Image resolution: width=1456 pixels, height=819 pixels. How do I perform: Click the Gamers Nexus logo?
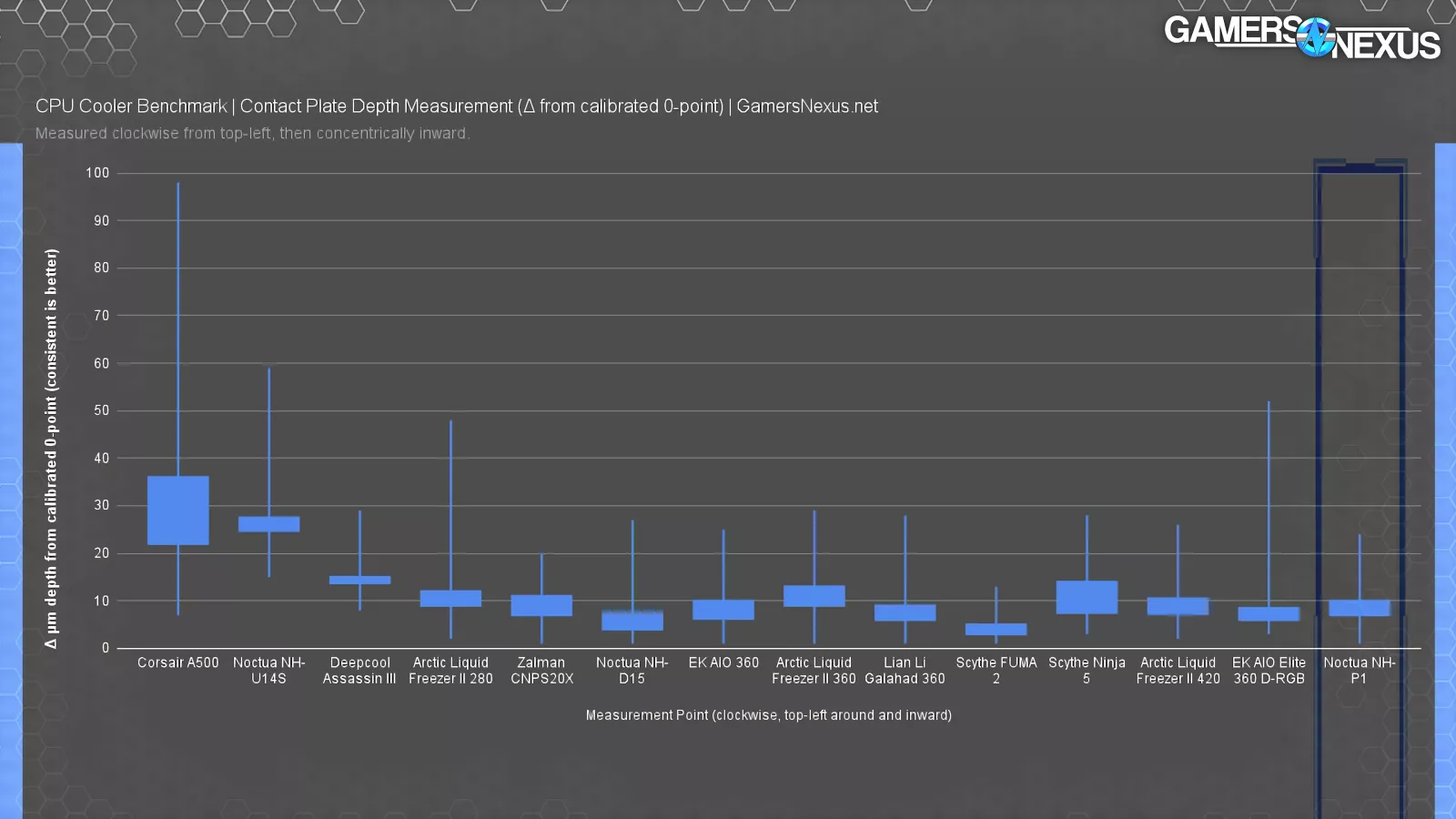(x=1301, y=37)
